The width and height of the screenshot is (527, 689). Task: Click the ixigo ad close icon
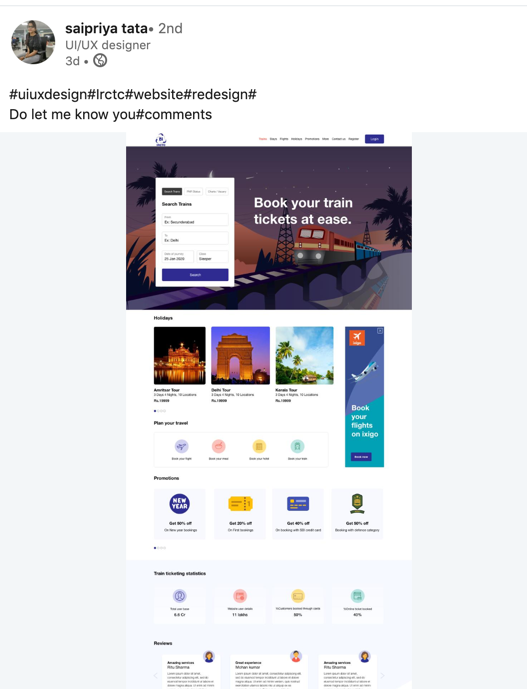(380, 331)
